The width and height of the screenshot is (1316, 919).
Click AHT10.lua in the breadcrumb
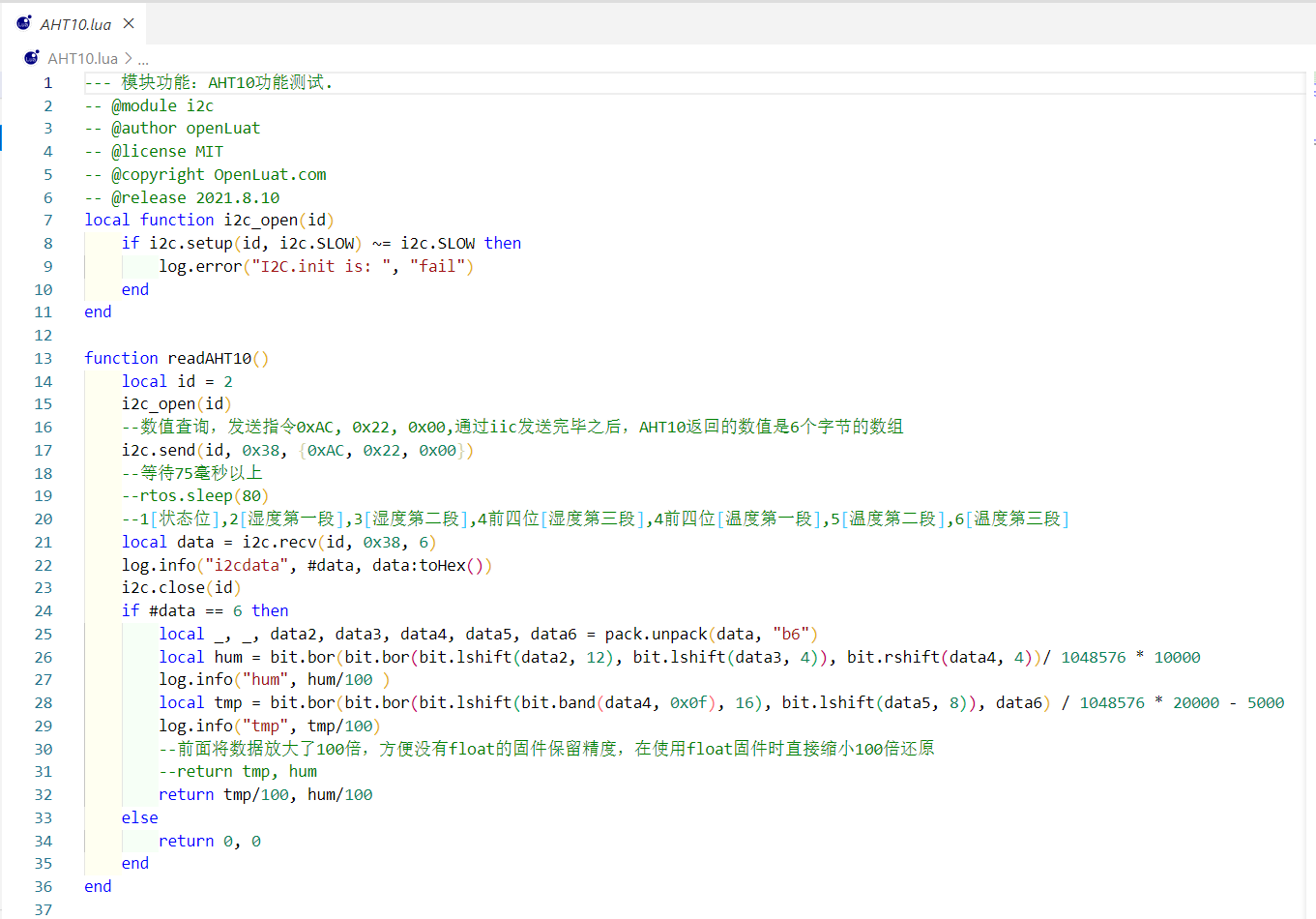pos(82,58)
